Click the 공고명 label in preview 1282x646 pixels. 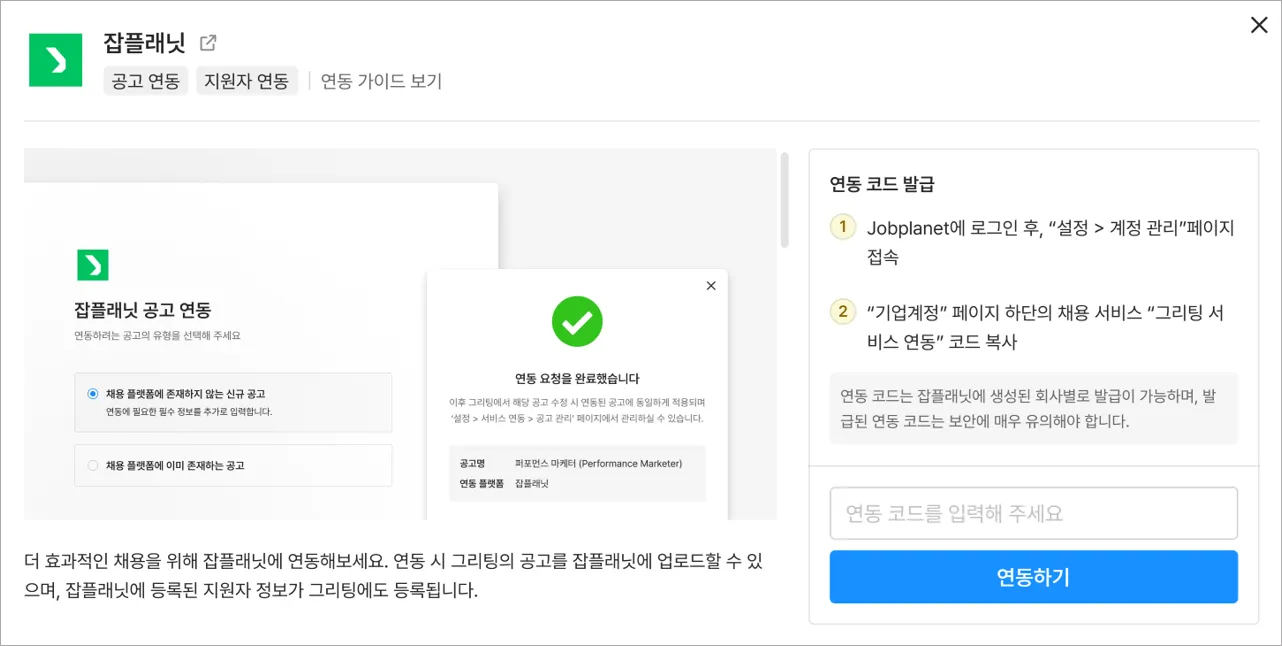472,463
